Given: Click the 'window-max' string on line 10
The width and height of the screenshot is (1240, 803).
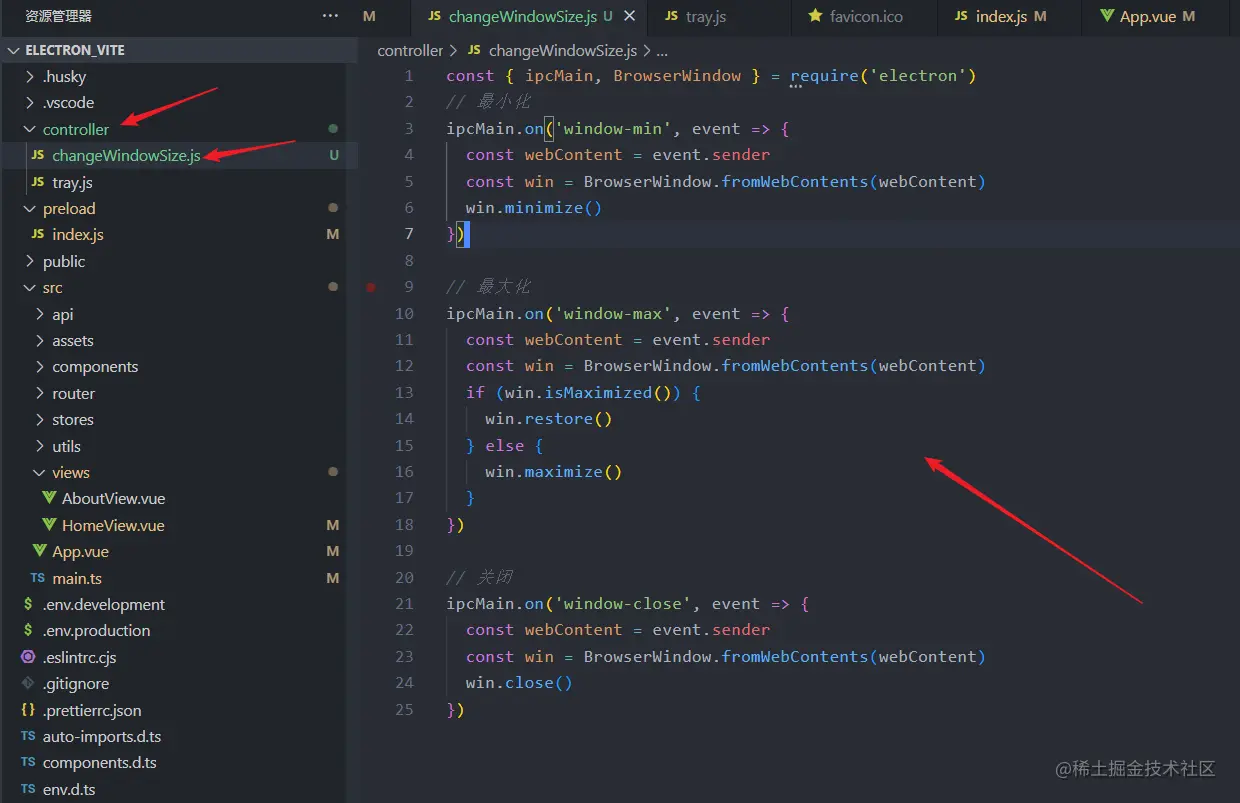Looking at the screenshot, I should coord(613,314).
